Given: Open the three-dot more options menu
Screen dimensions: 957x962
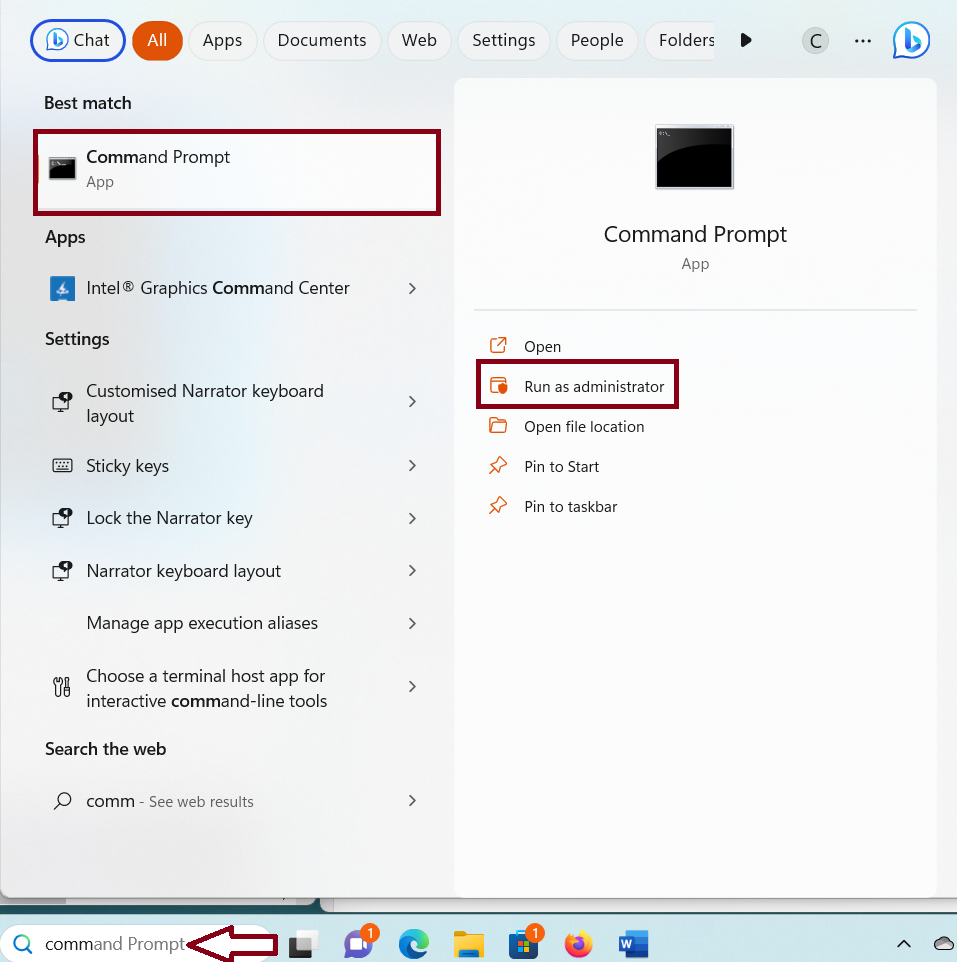Looking at the screenshot, I should click(863, 41).
